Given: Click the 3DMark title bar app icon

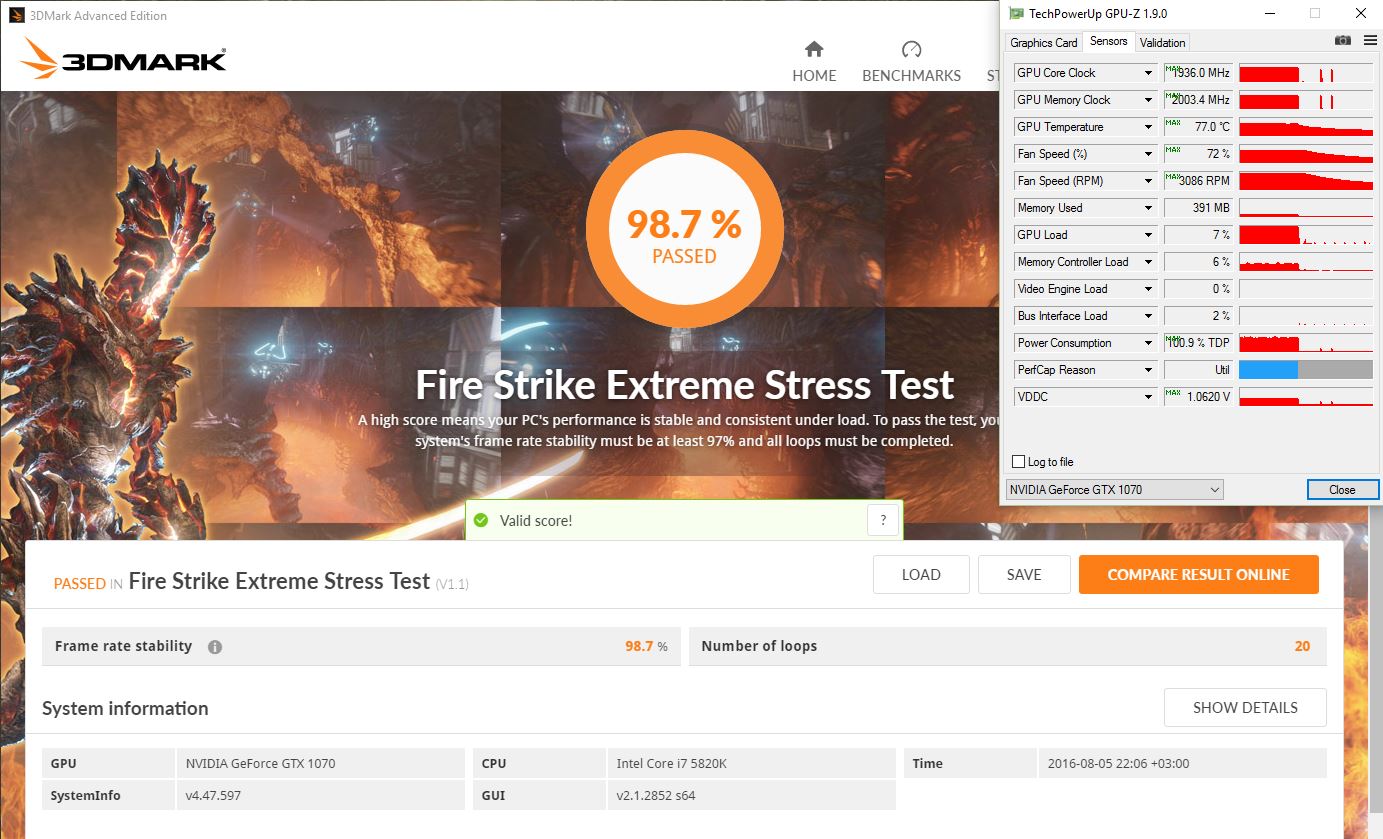Looking at the screenshot, I should click(16, 15).
